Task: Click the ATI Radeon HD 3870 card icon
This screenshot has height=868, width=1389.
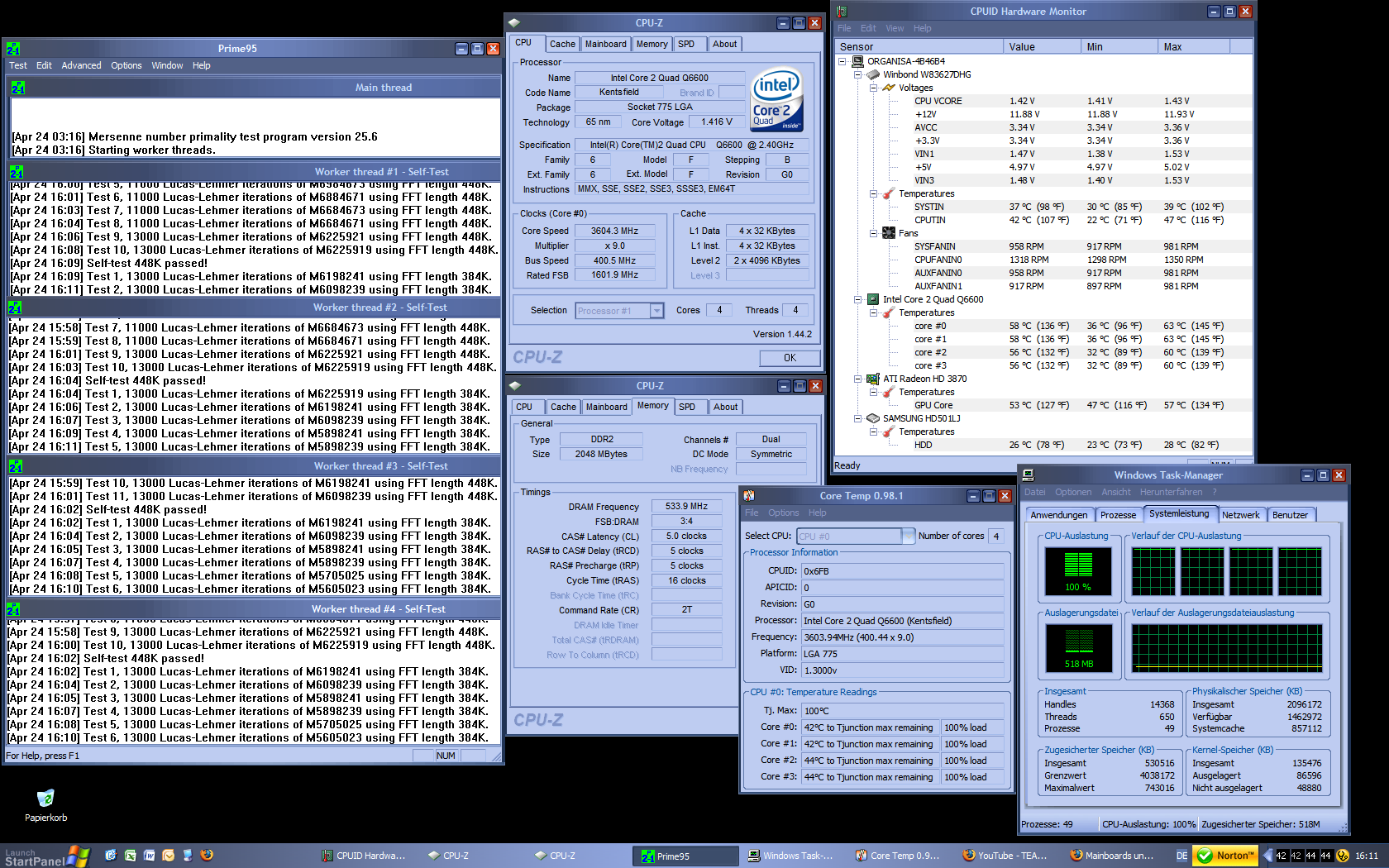Action: [873, 379]
